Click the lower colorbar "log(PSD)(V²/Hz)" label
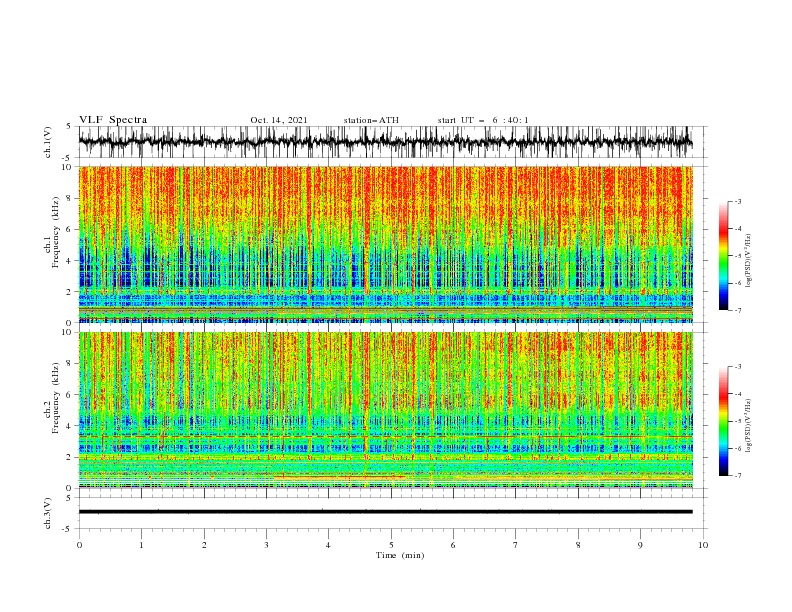The height and width of the screenshot is (612, 792). [749, 425]
